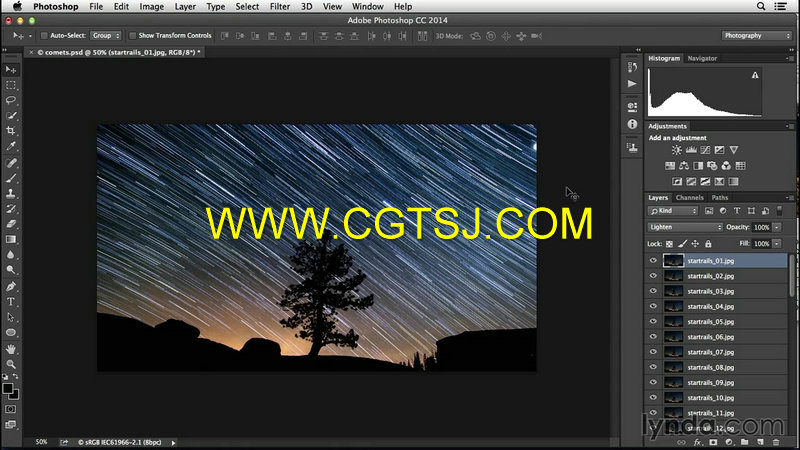Select the Zoom tool
The height and width of the screenshot is (450, 800).
(x=11, y=364)
